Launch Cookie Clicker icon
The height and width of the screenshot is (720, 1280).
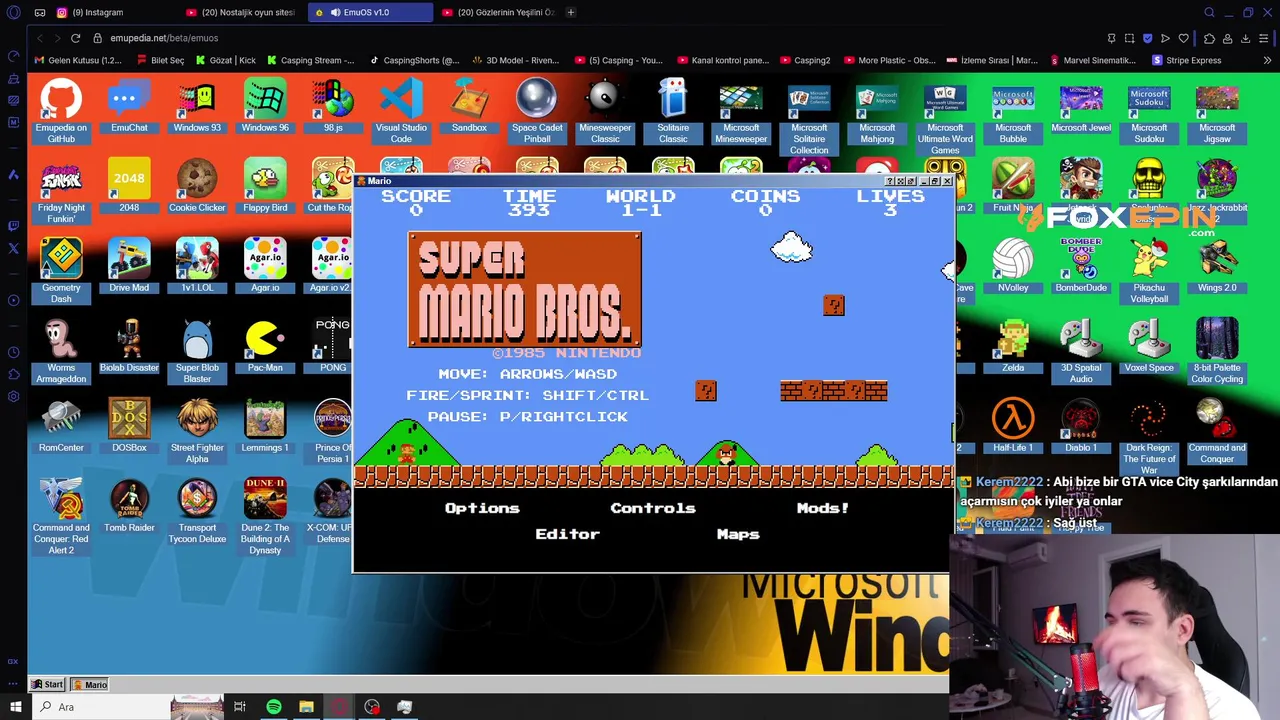197,186
